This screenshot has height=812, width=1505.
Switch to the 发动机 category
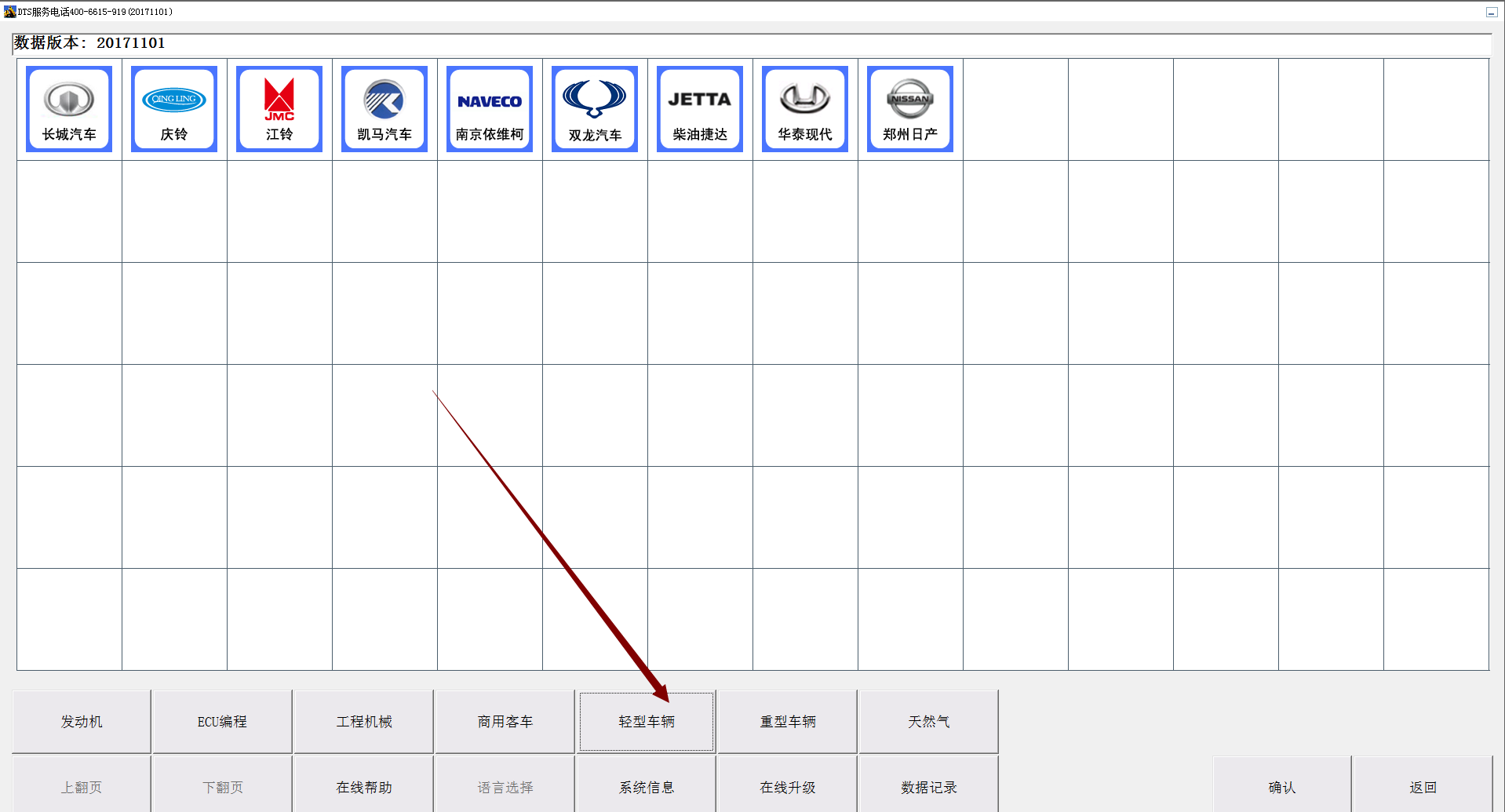point(82,722)
